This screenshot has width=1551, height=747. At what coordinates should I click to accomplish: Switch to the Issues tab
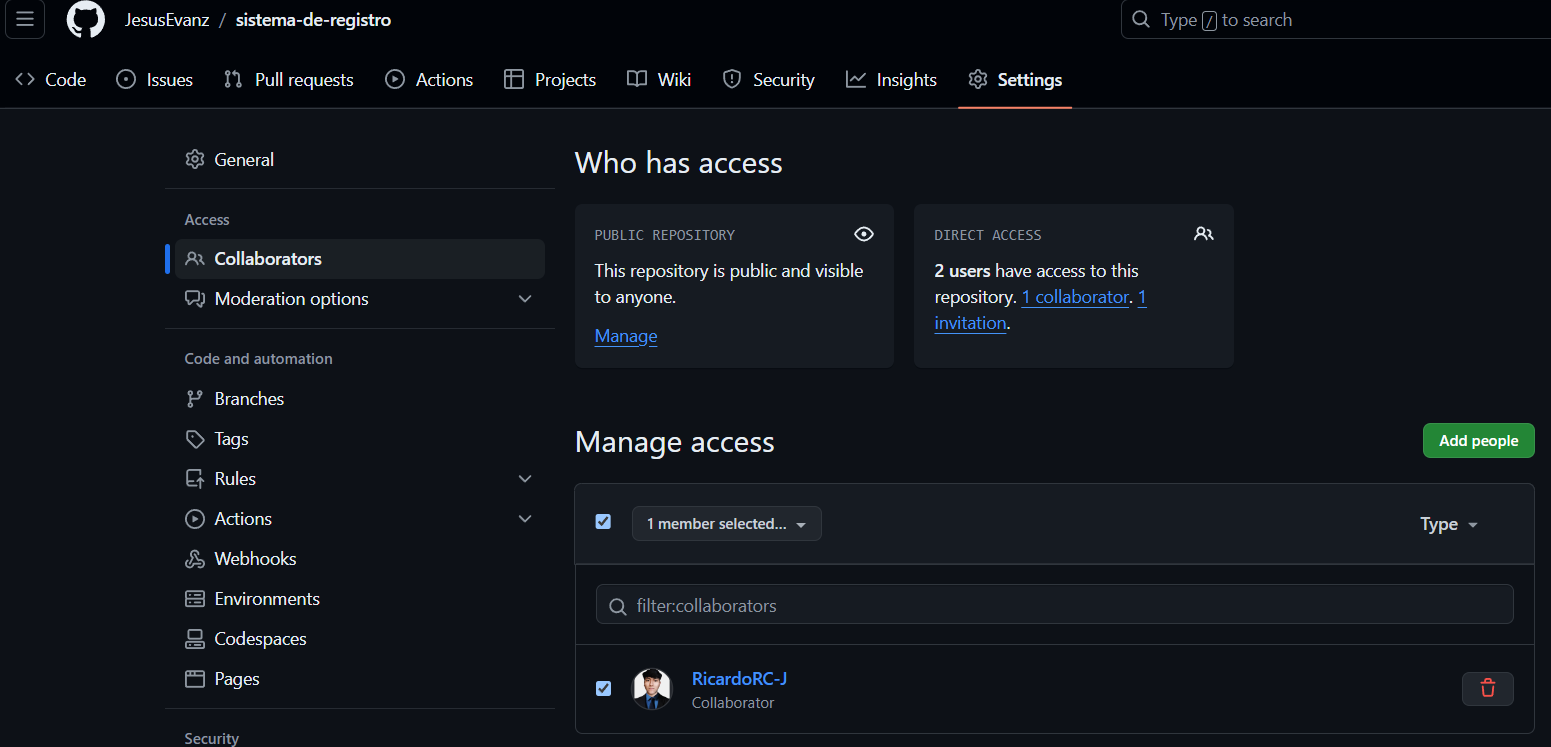155,80
